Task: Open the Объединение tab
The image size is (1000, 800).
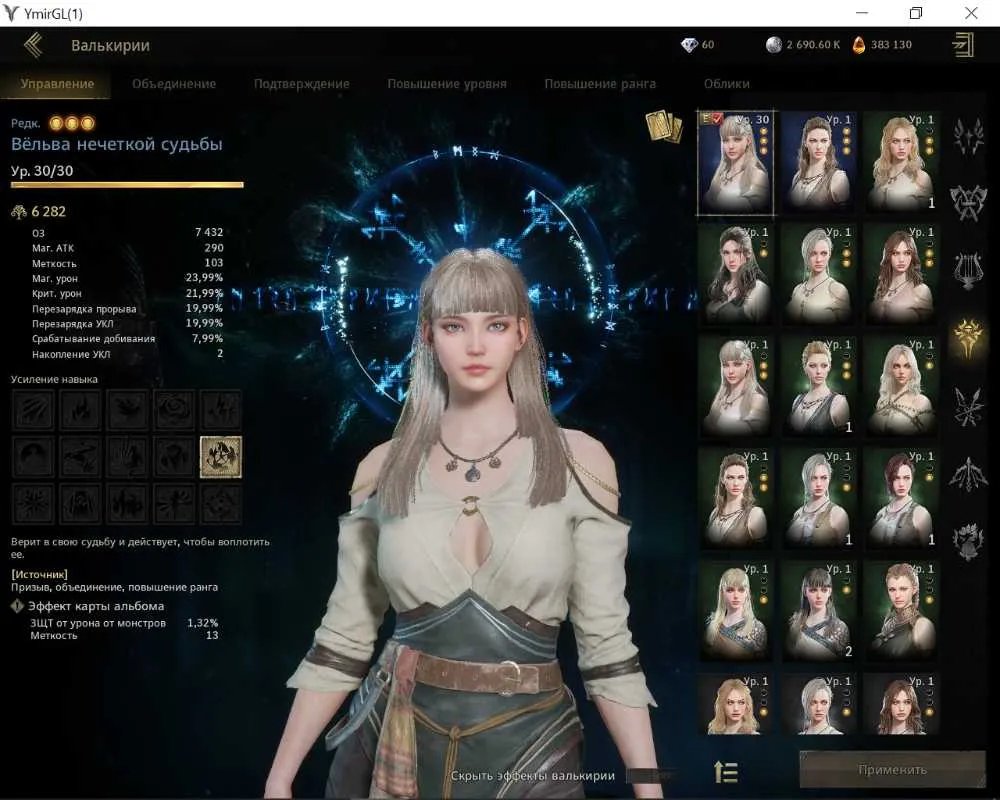Action: pyautogui.click(x=174, y=84)
